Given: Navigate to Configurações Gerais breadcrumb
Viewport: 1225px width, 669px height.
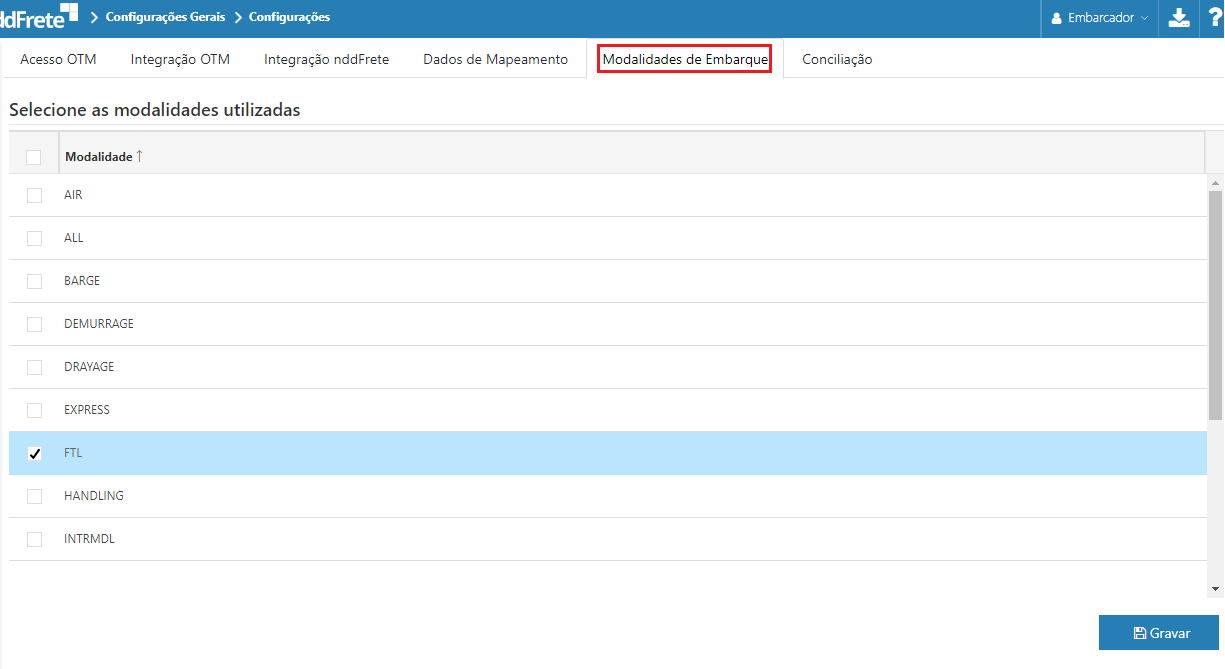Looking at the screenshot, I should pos(165,17).
